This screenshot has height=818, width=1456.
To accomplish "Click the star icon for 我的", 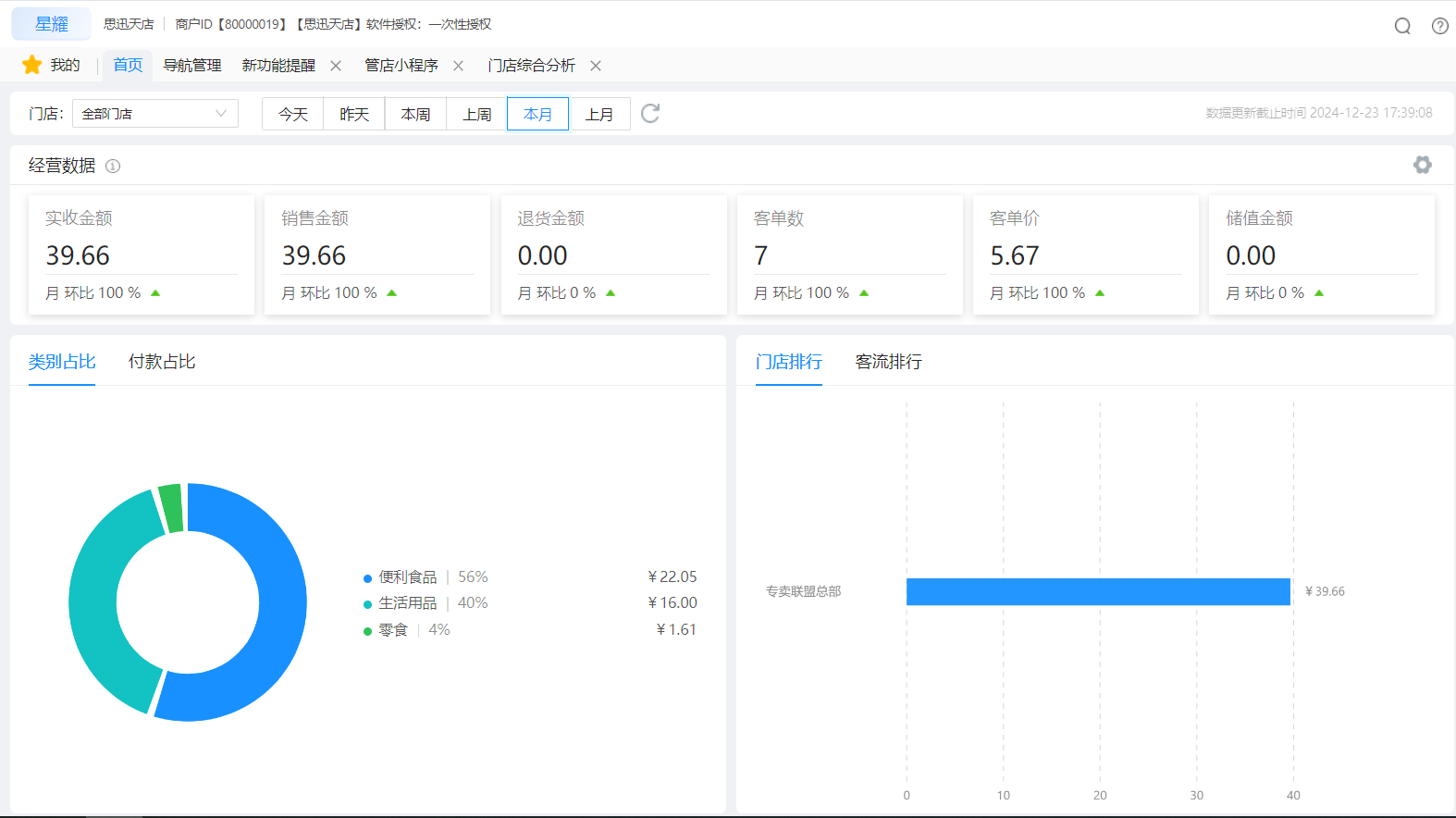I will point(32,65).
